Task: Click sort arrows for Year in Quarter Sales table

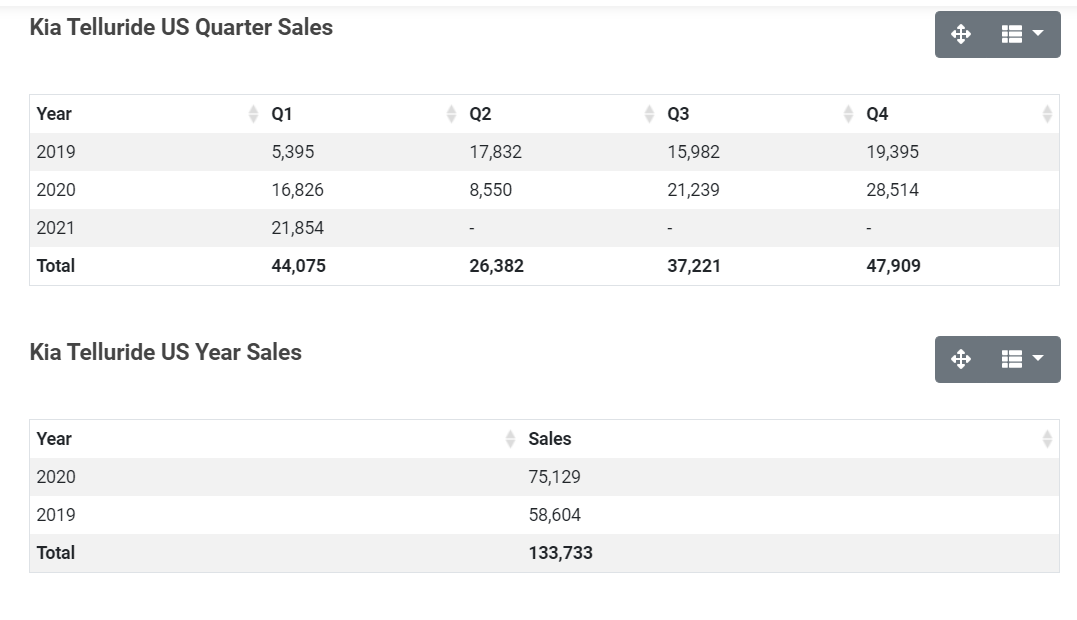Action: [x=253, y=114]
